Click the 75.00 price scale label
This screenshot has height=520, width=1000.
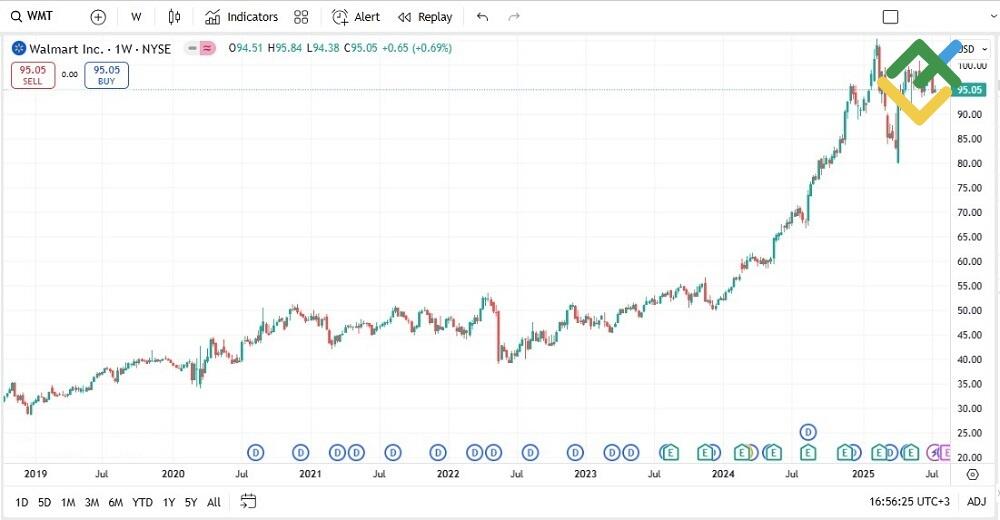click(969, 188)
